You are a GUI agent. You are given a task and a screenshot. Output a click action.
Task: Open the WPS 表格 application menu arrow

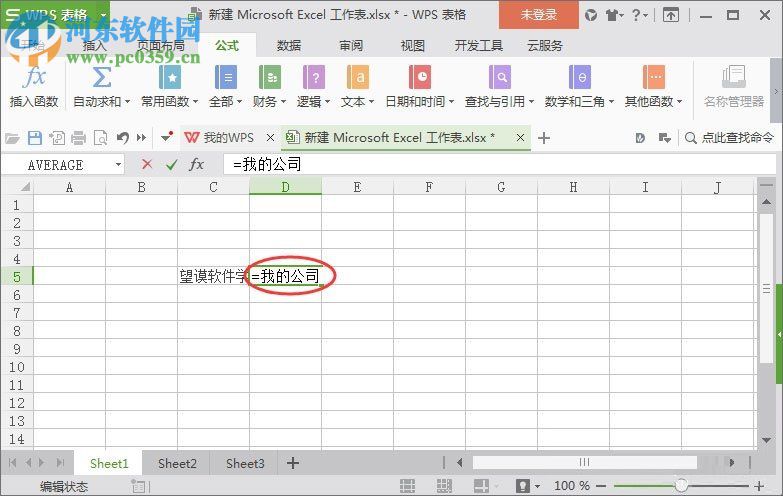coord(103,15)
